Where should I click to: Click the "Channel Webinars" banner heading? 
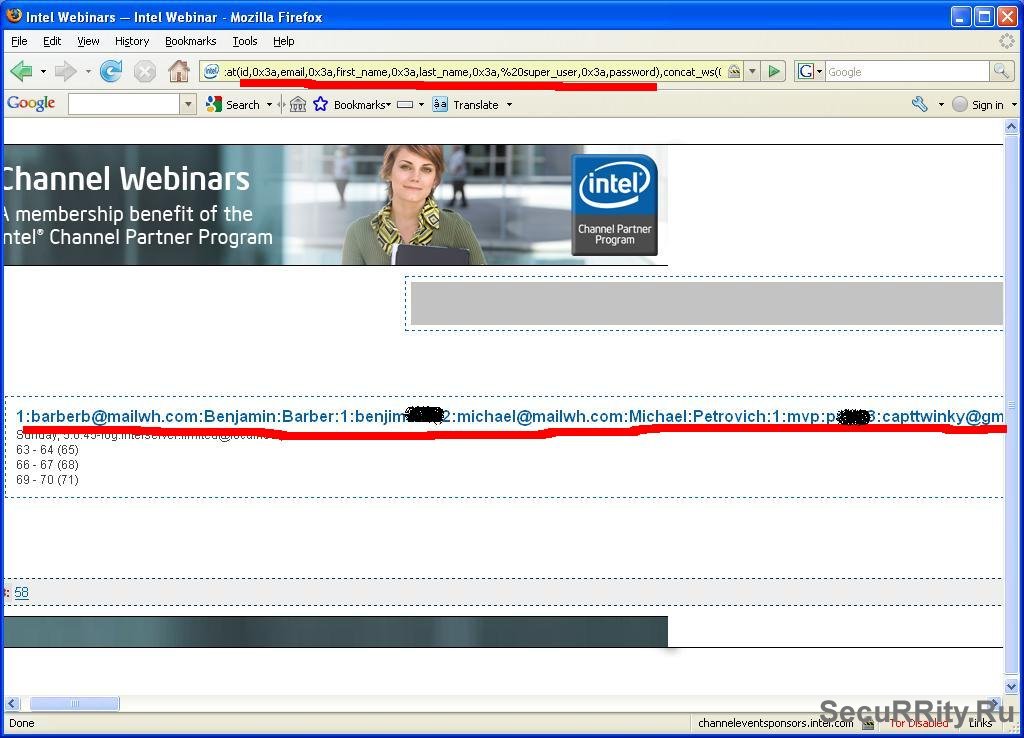point(126,179)
